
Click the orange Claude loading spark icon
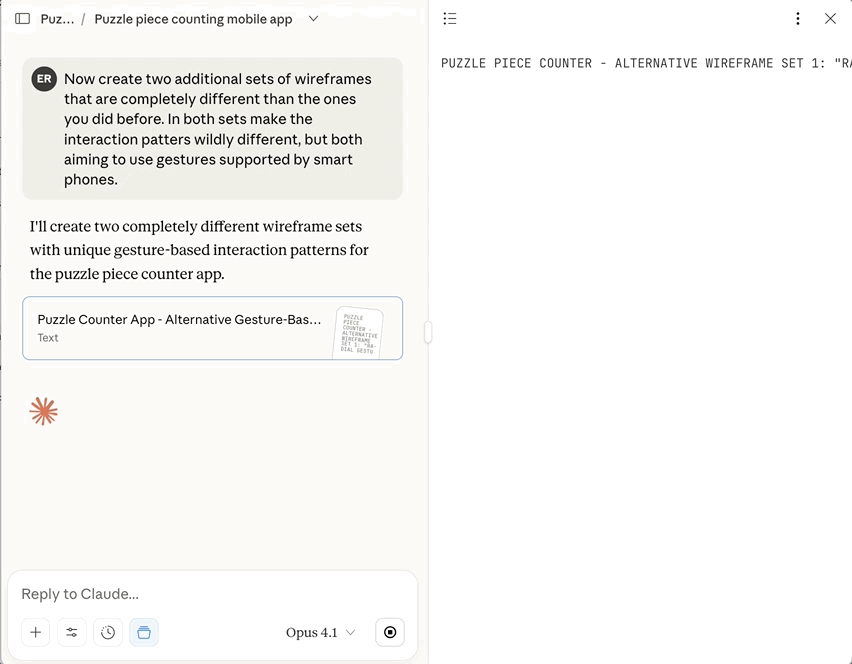(x=44, y=411)
